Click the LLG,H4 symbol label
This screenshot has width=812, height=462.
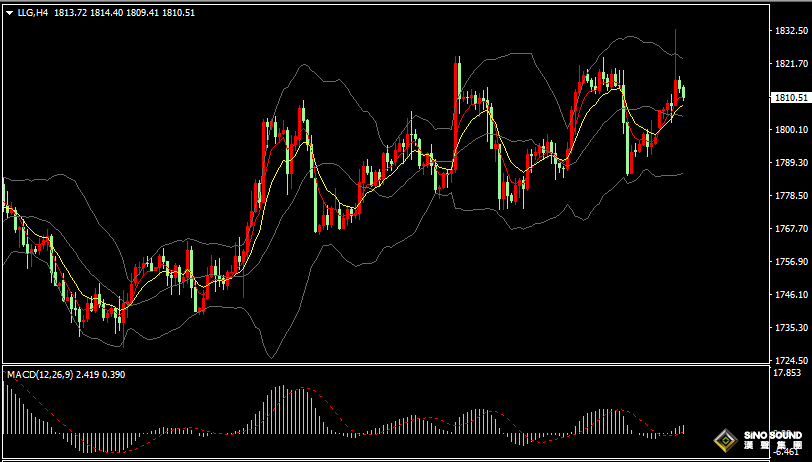32,13
